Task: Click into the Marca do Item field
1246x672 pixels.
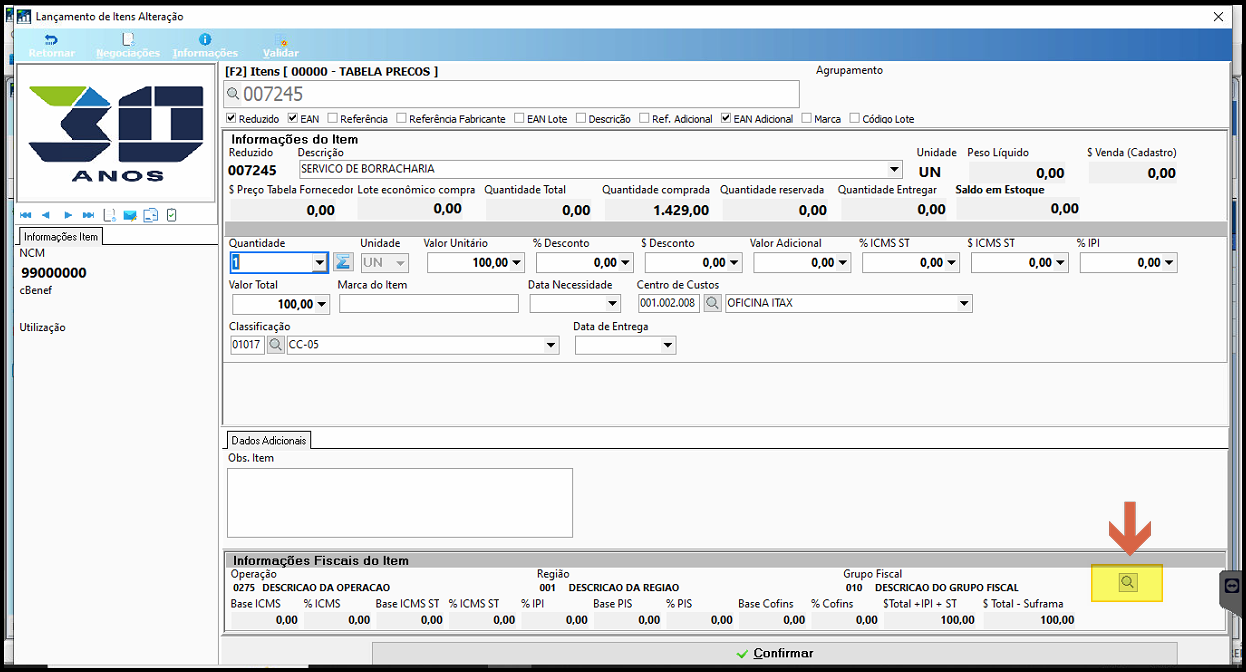Action: (x=429, y=304)
